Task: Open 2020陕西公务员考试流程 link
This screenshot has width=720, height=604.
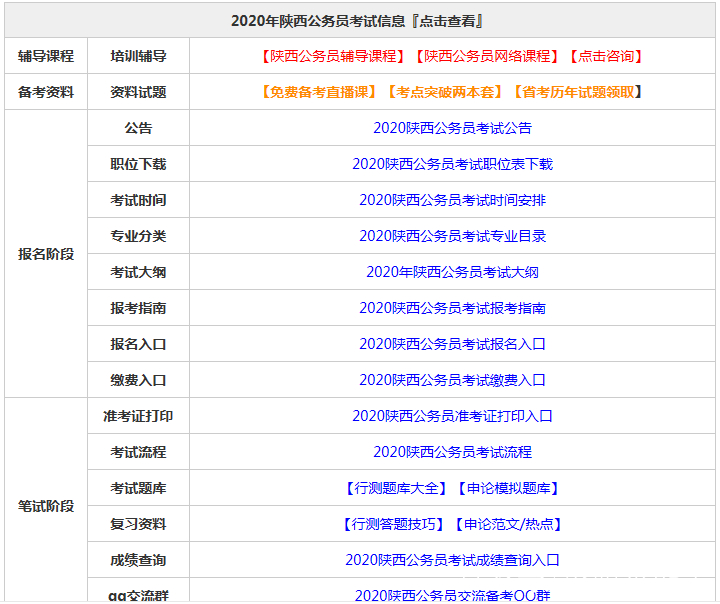Action: point(452,452)
